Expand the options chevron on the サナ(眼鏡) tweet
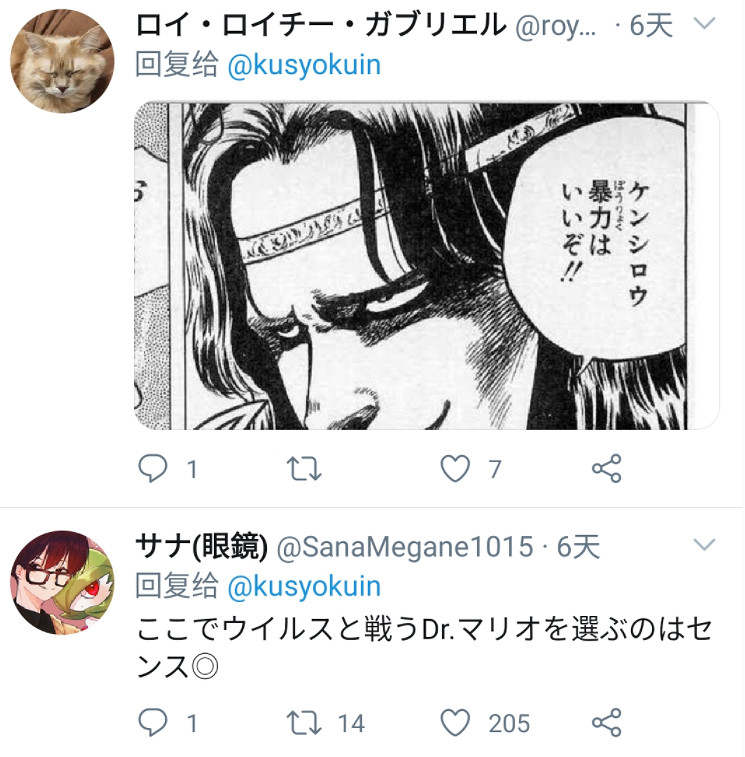Image resolution: width=745 pixels, height=757 pixels. pyautogui.click(x=703, y=545)
